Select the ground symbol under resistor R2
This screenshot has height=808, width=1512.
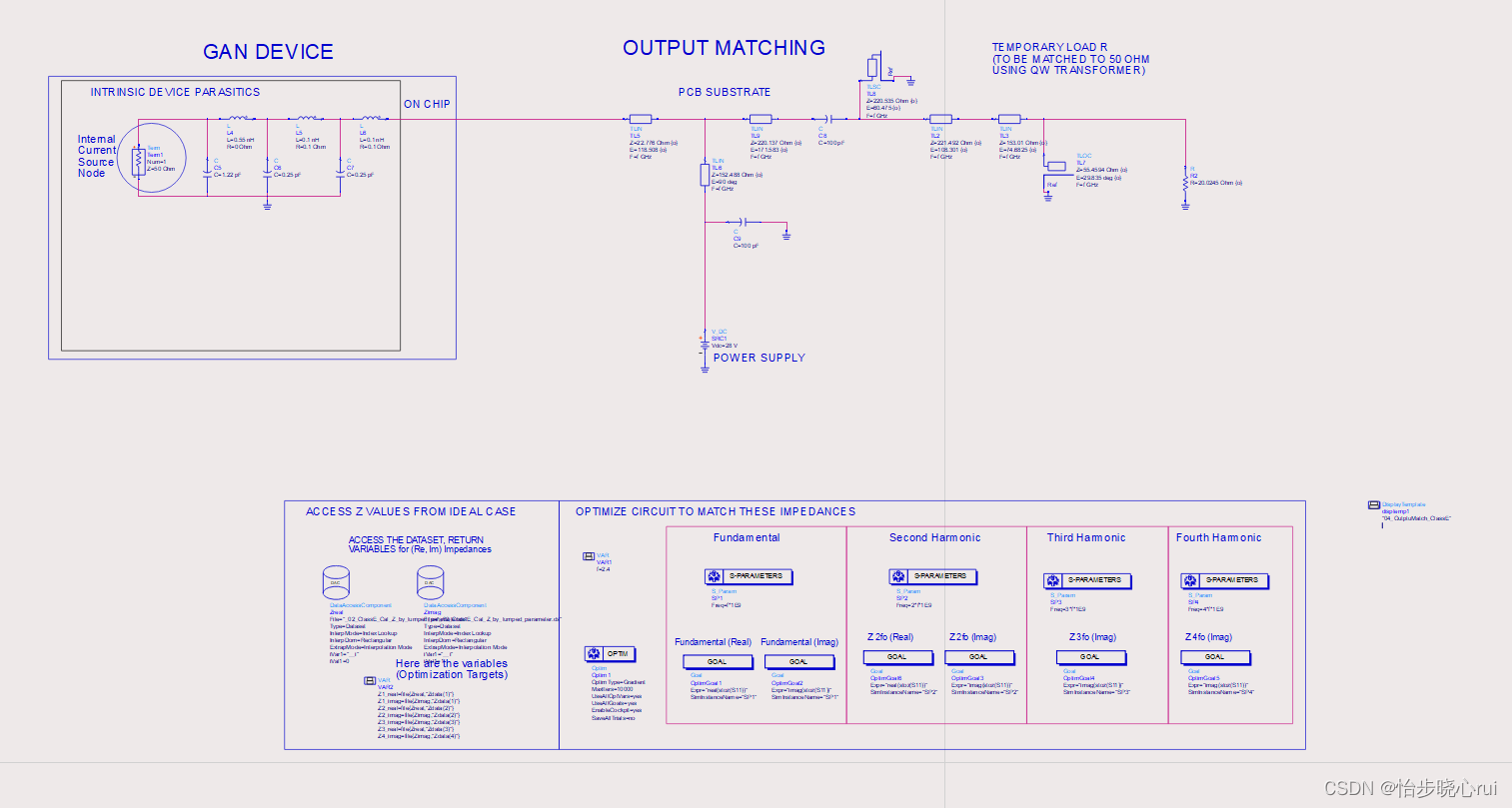pyautogui.click(x=1185, y=206)
